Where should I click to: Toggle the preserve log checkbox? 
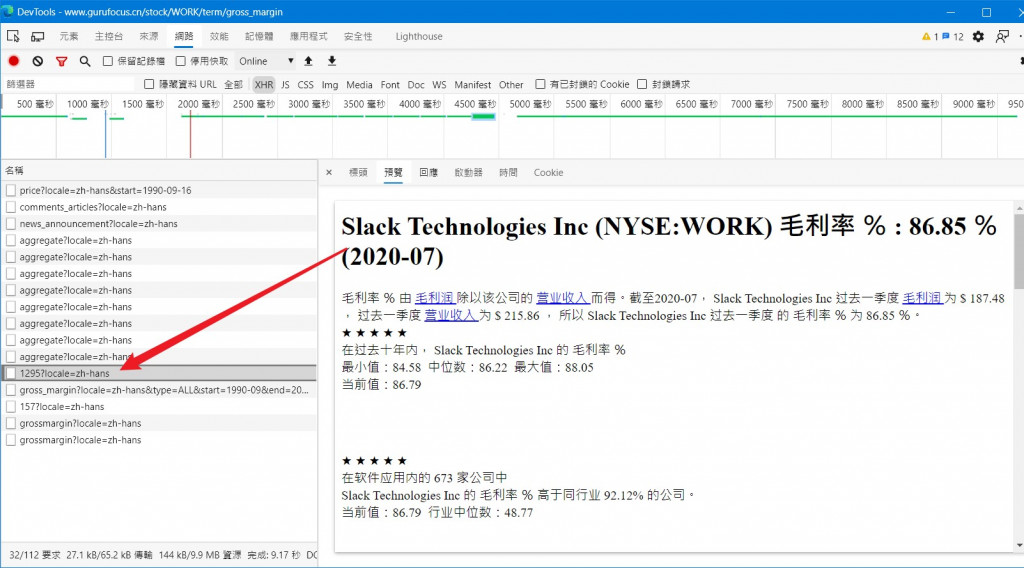108,61
